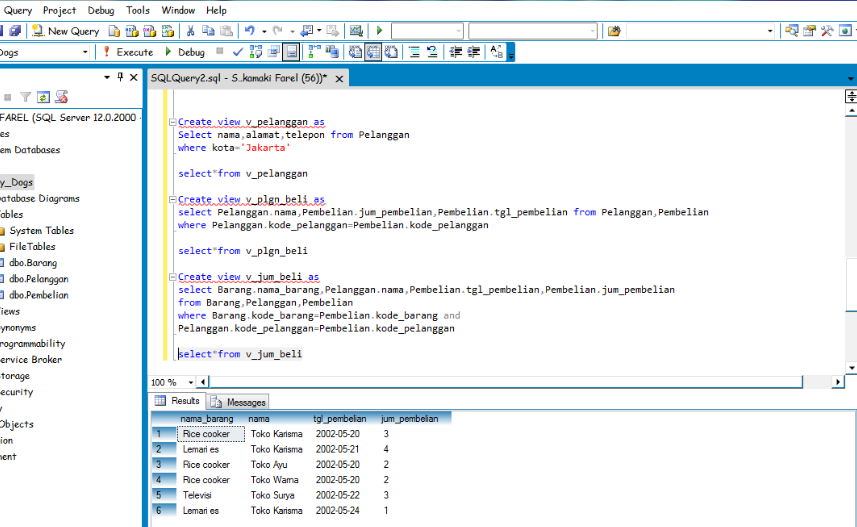
Task: Toggle Include Client Statistics
Action: coord(332,52)
